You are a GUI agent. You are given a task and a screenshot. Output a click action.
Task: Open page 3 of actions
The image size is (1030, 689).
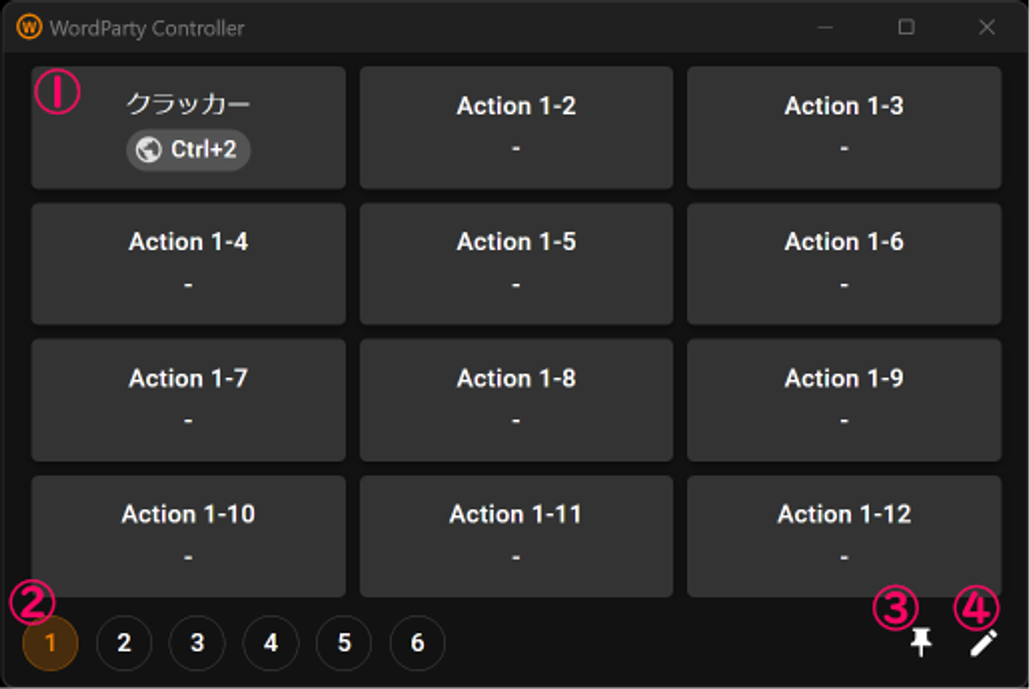pos(197,643)
